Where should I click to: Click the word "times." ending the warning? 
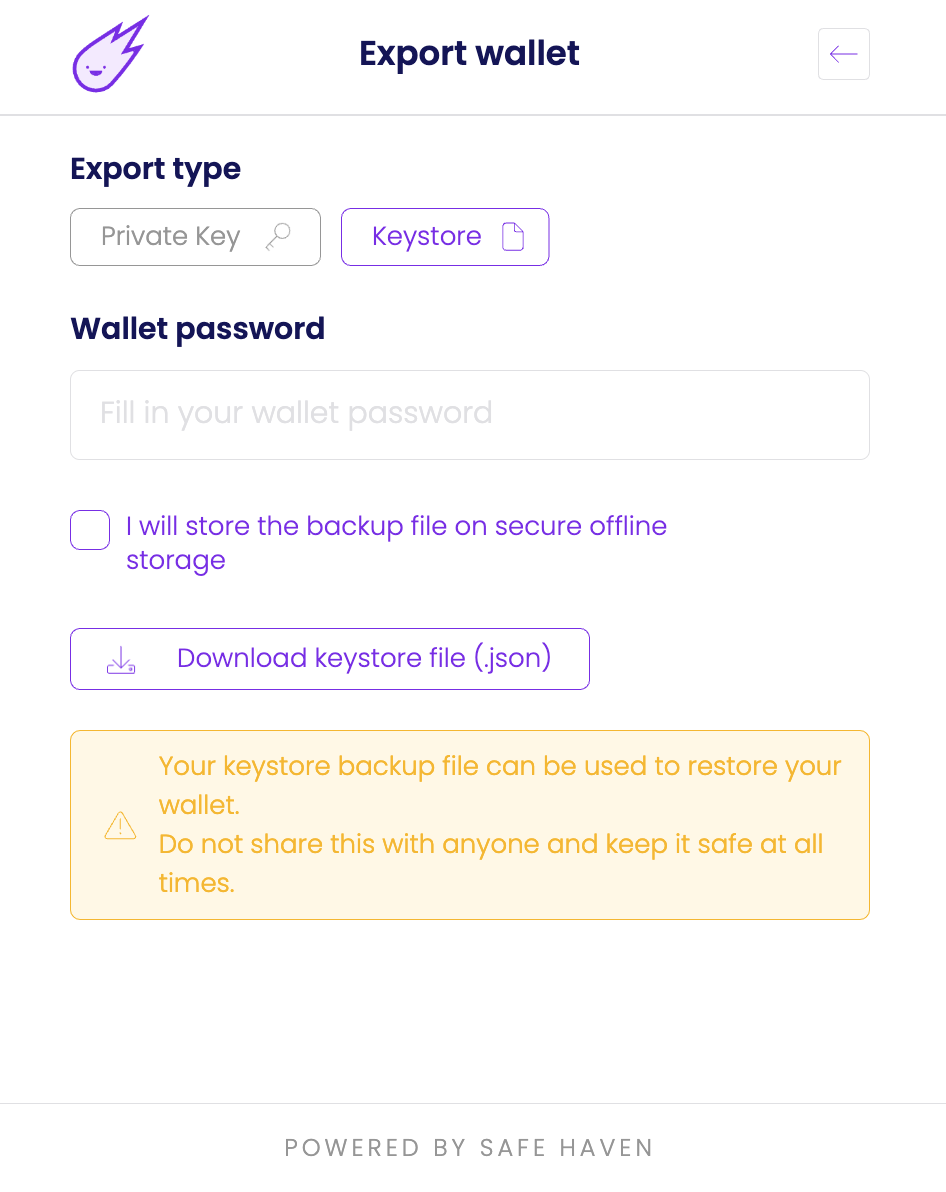pos(197,882)
